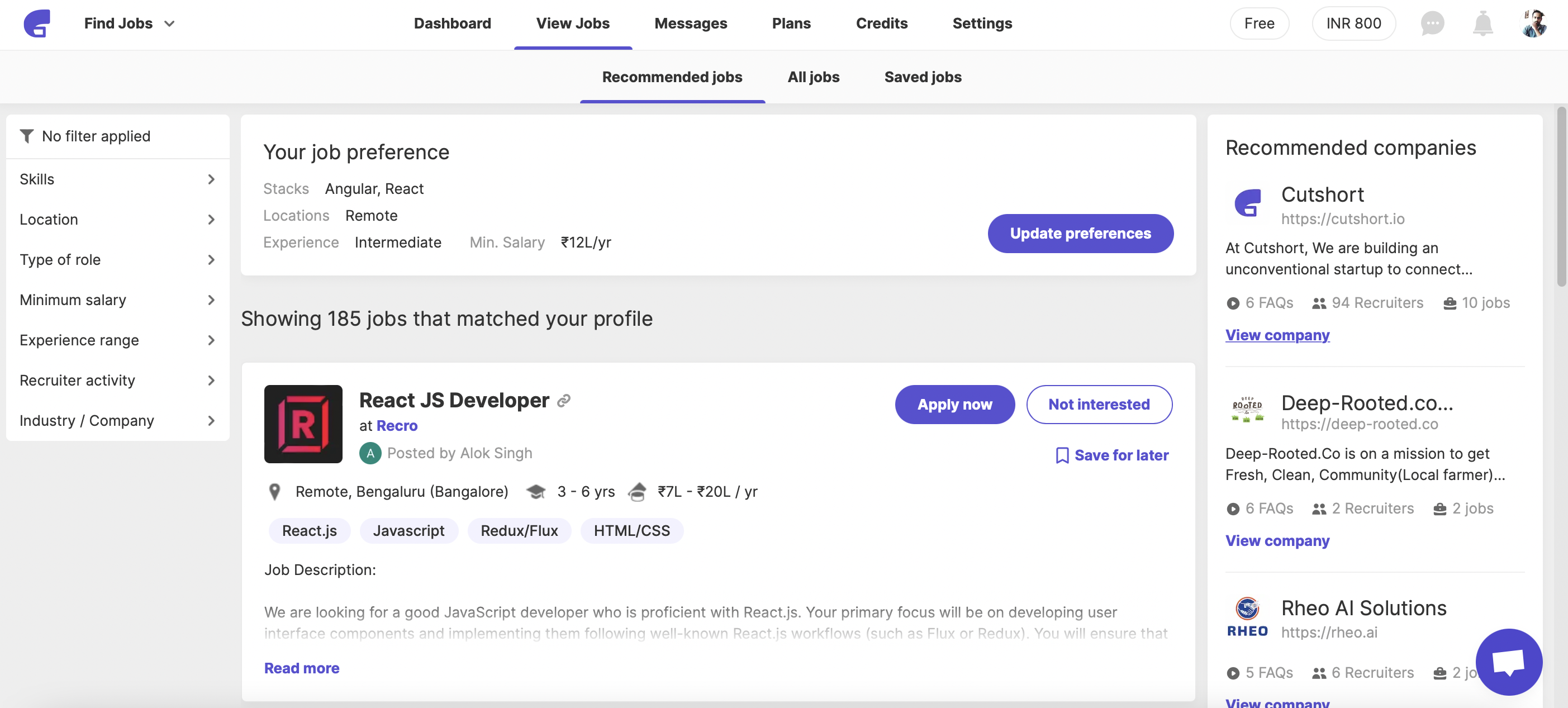Open the notifications bell icon

click(x=1483, y=23)
